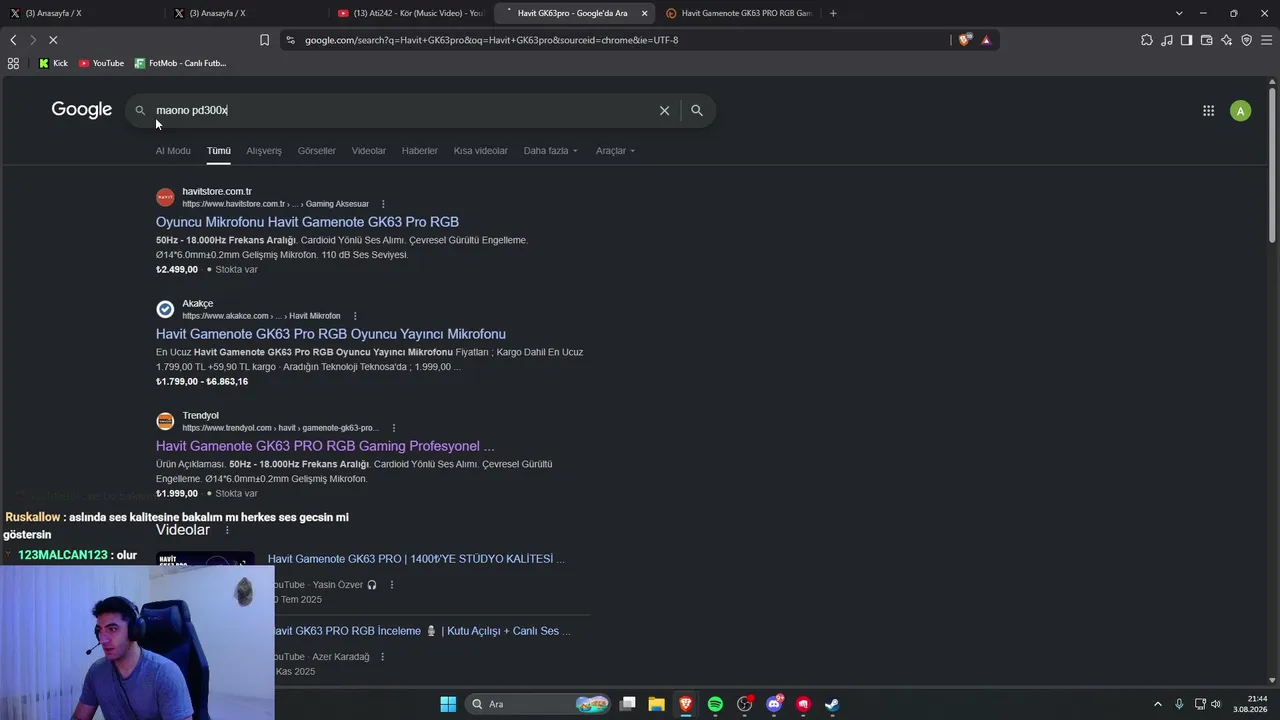The width and height of the screenshot is (1280, 720).
Task: Open Brave Rewards triangle icon
Action: pos(986,40)
